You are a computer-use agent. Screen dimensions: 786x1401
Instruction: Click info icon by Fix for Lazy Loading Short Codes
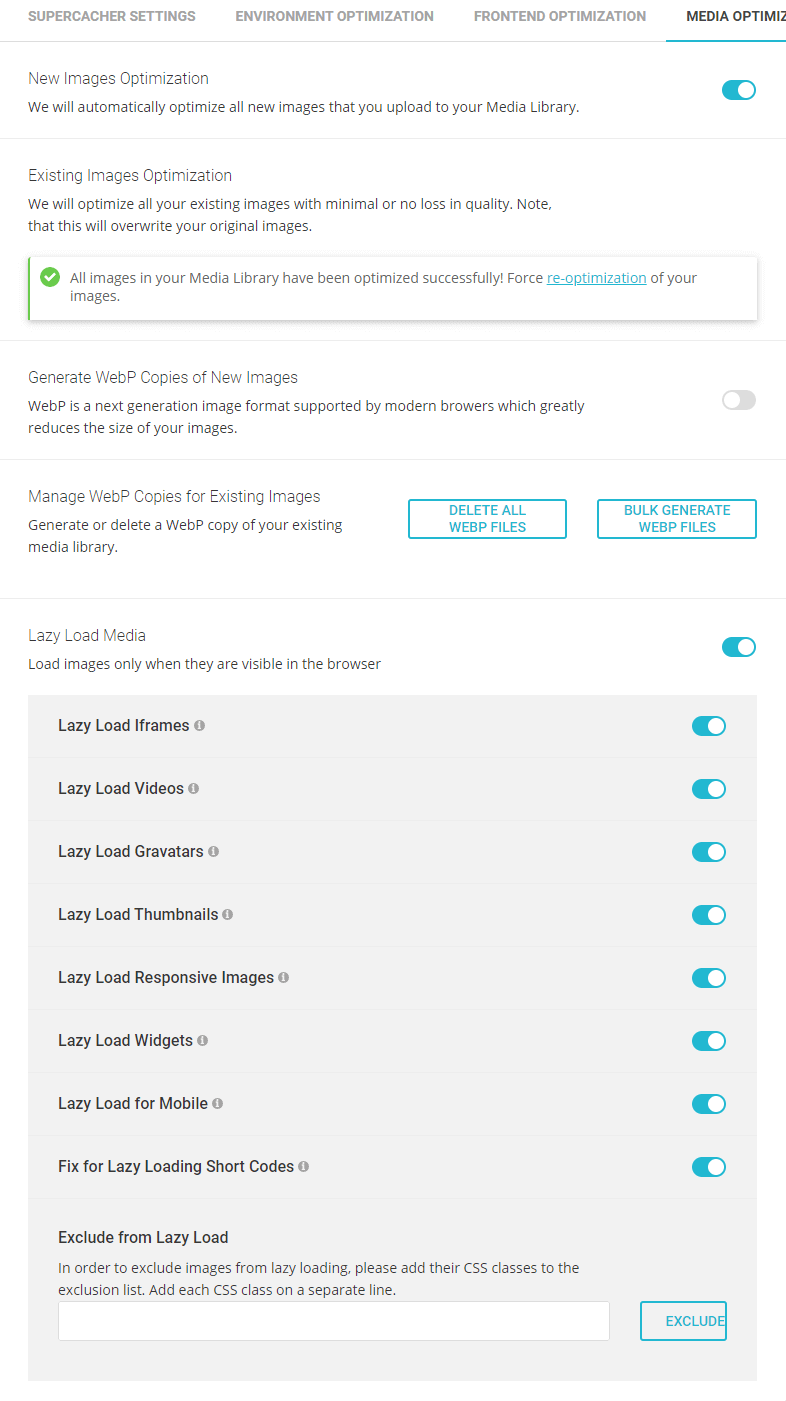point(304,1167)
